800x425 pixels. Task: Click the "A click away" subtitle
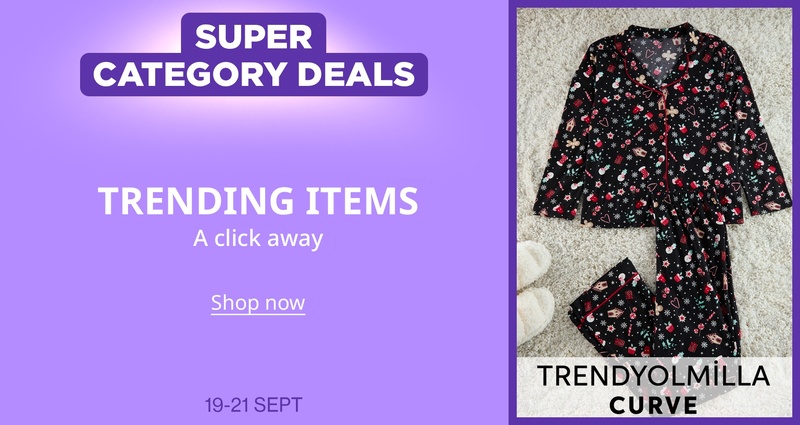point(258,238)
